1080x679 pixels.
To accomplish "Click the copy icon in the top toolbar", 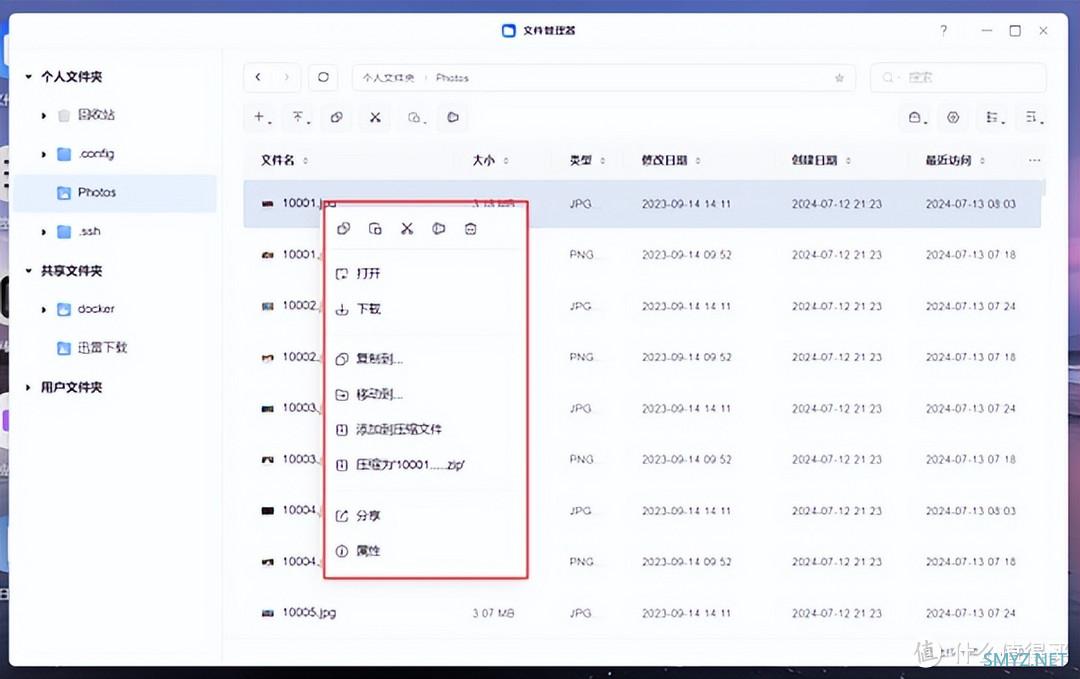I will click(x=336, y=117).
